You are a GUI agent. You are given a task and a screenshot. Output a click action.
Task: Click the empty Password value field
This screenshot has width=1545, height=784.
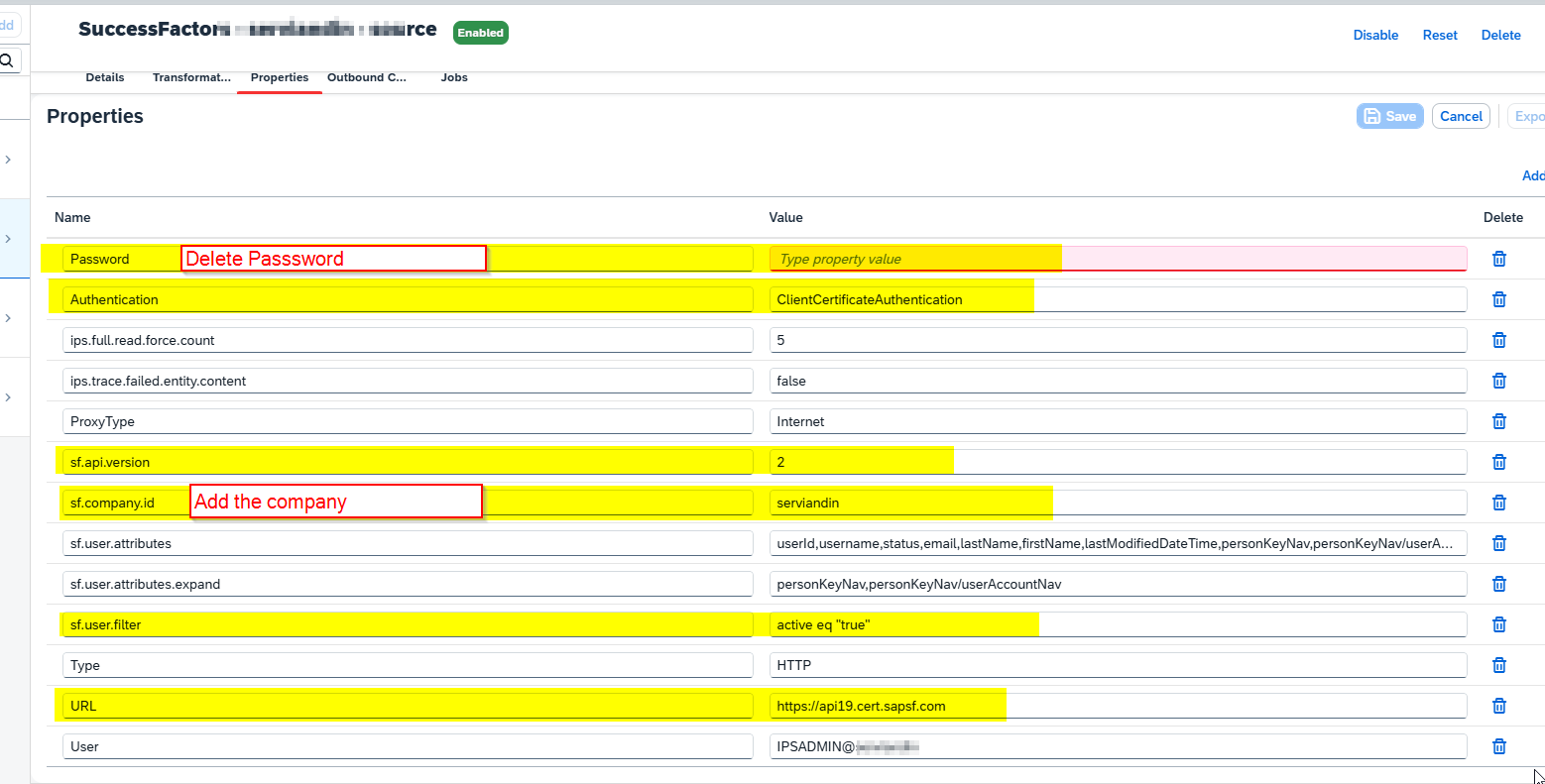click(x=1118, y=259)
